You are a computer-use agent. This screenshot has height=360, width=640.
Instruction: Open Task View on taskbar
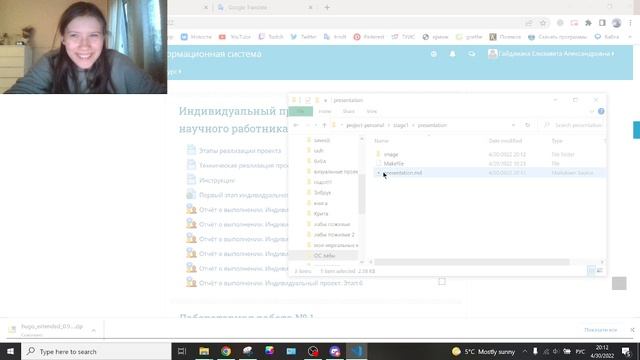point(182,351)
